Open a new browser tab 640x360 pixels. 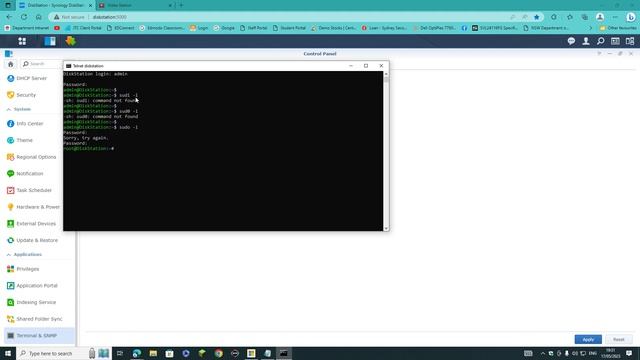pos(181,5)
